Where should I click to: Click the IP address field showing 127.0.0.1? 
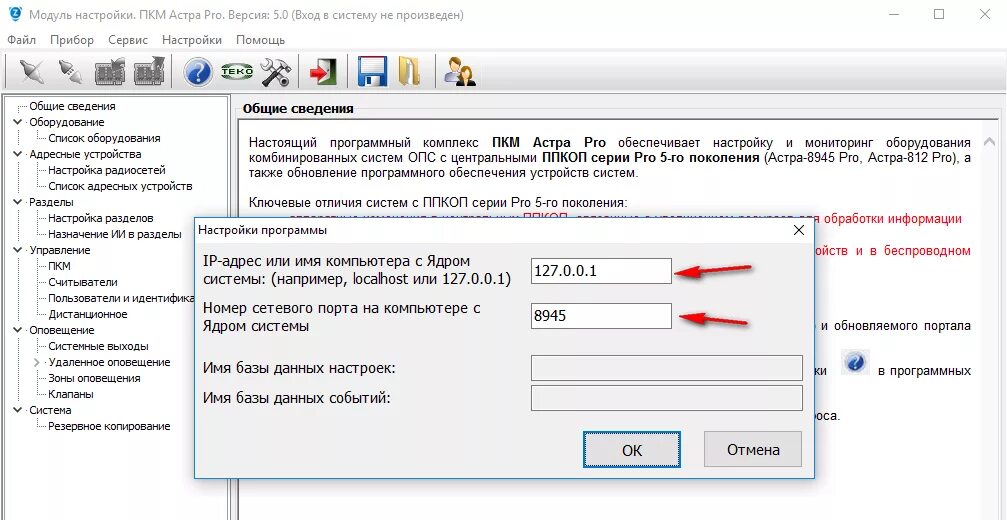(x=601, y=271)
